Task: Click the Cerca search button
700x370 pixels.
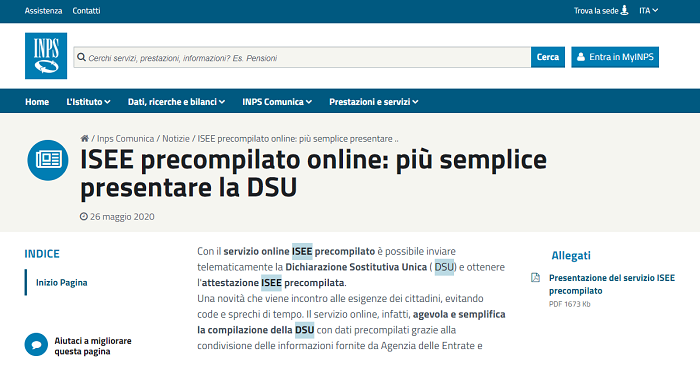Action: click(x=548, y=57)
